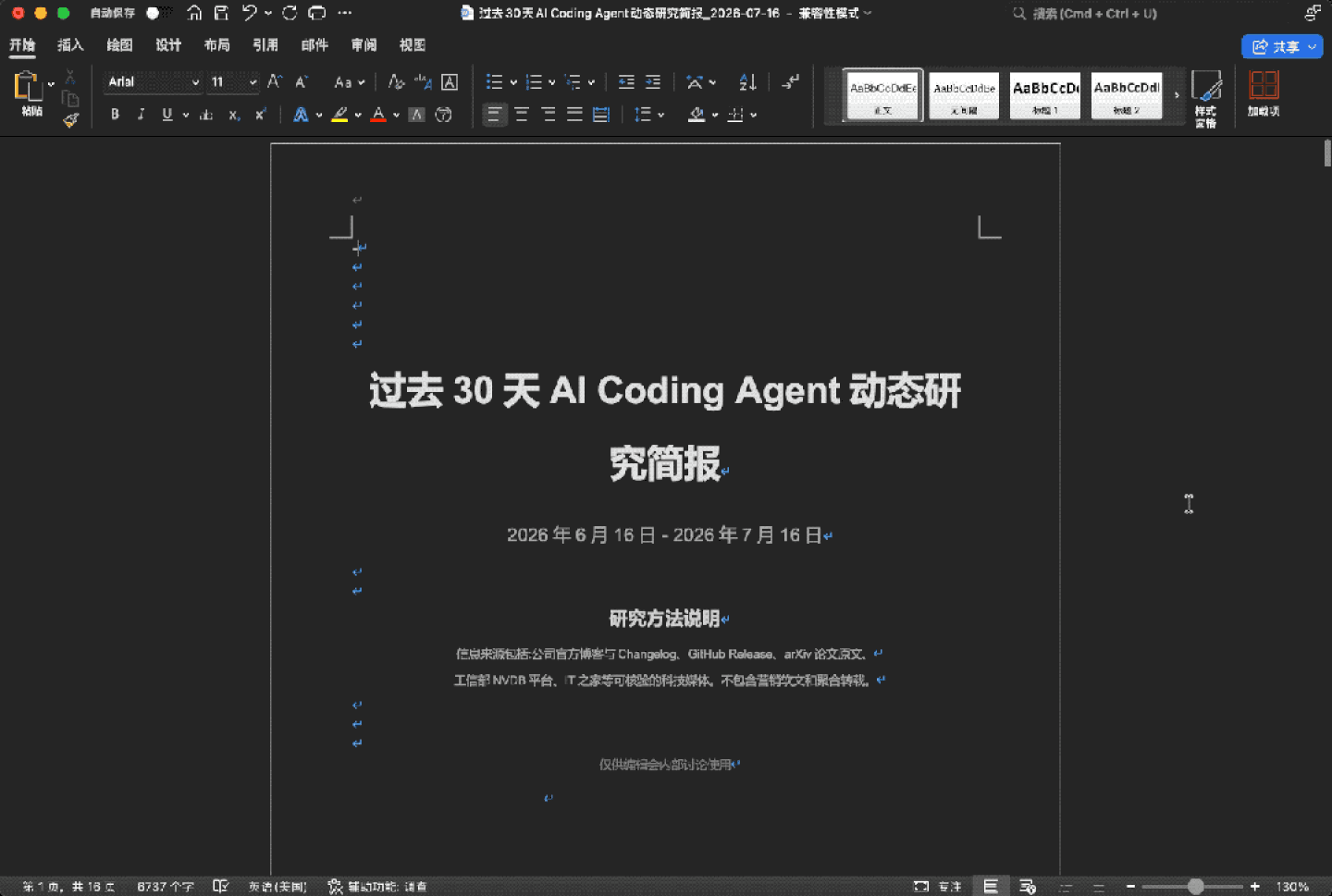Open the 插入 ribbon tab
This screenshot has width=1332, height=896.
point(70,44)
